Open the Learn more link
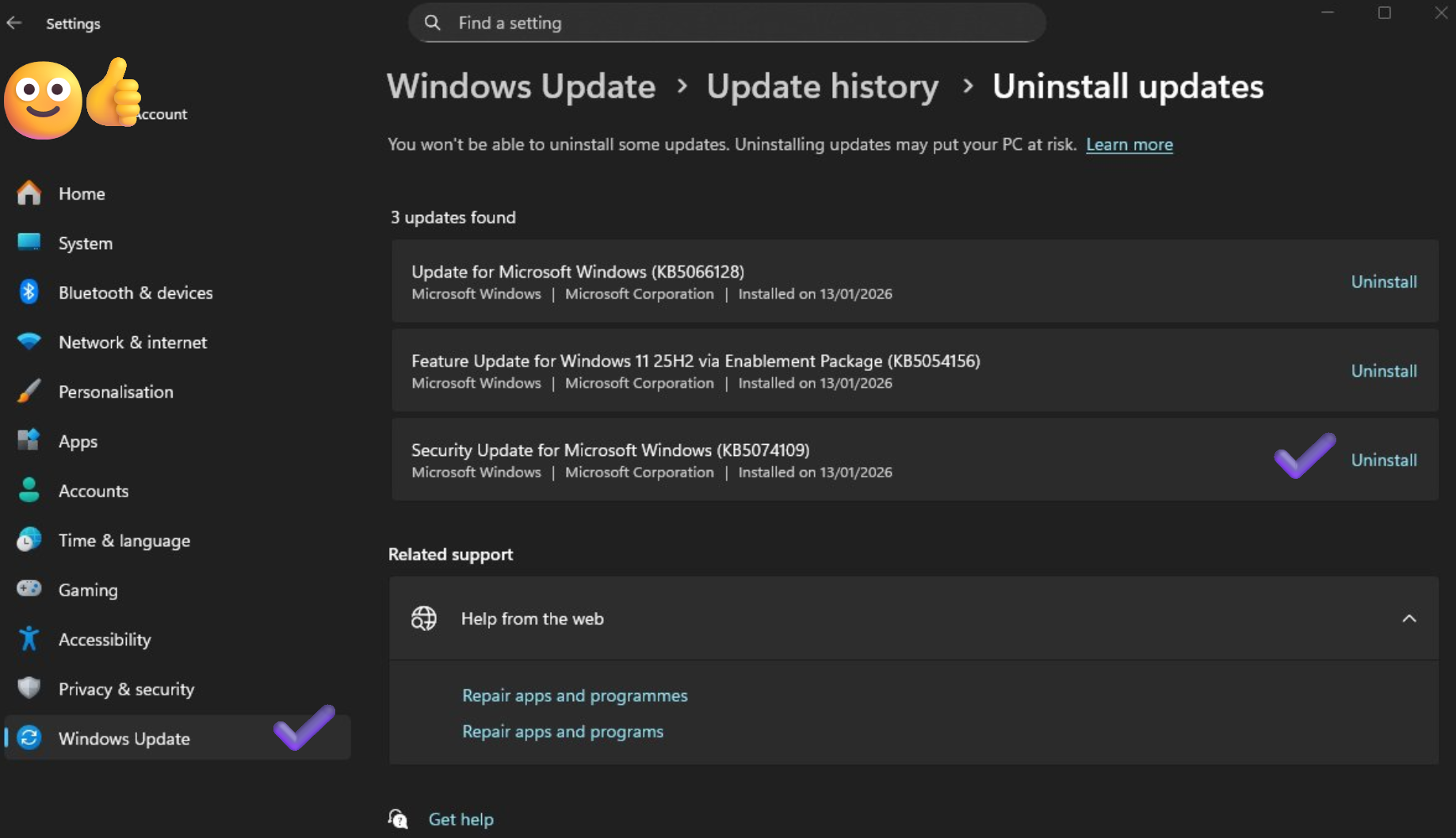The image size is (1456, 838). tap(1129, 144)
